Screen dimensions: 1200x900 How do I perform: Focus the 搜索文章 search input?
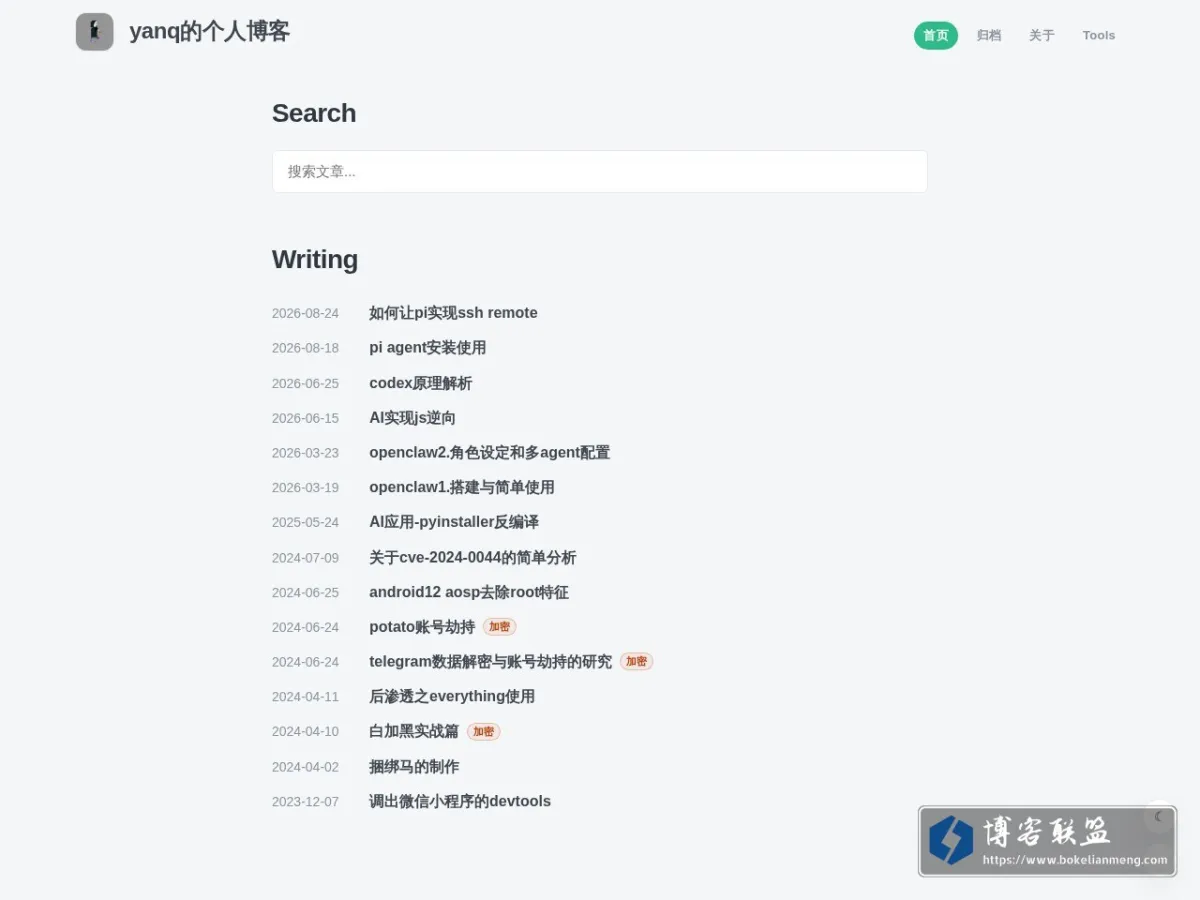(600, 171)
